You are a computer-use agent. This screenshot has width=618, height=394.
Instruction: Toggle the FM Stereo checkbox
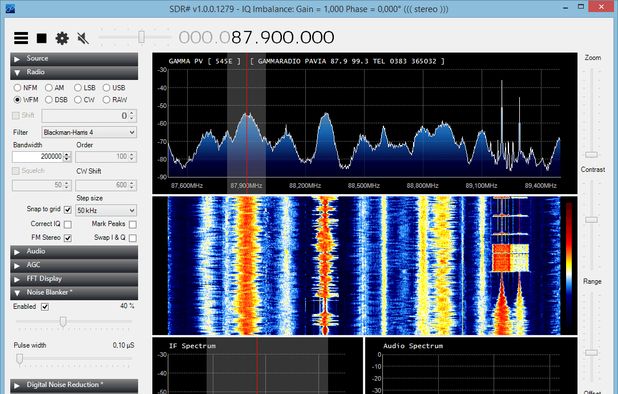(68, 238)
